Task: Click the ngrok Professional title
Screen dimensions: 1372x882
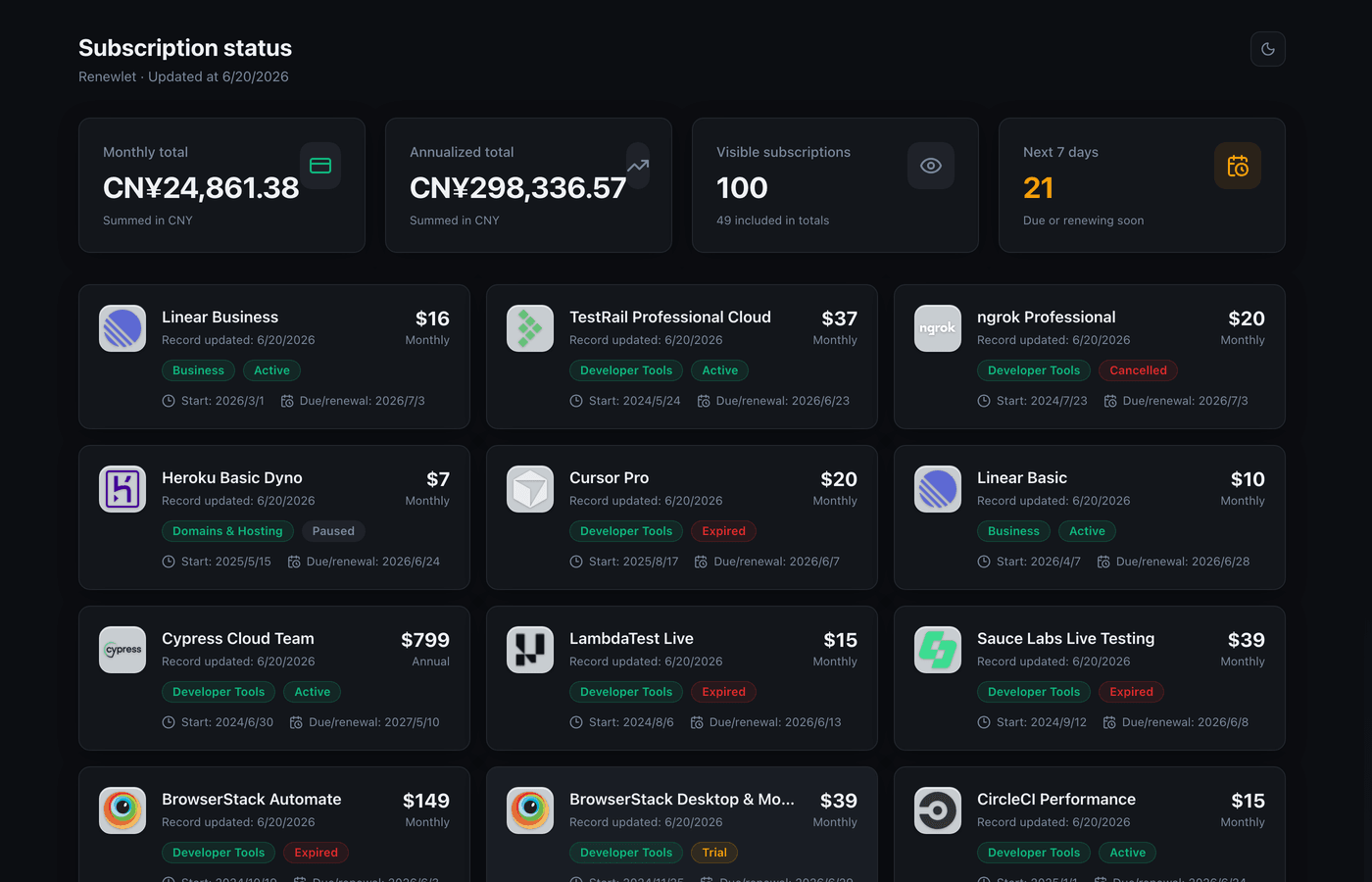Action: (1047, 317)
